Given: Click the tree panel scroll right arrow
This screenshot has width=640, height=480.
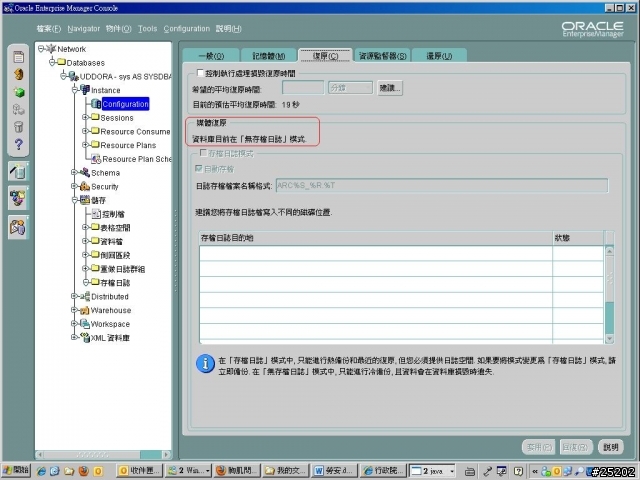Looking at the screenshot, I should 167,454.
